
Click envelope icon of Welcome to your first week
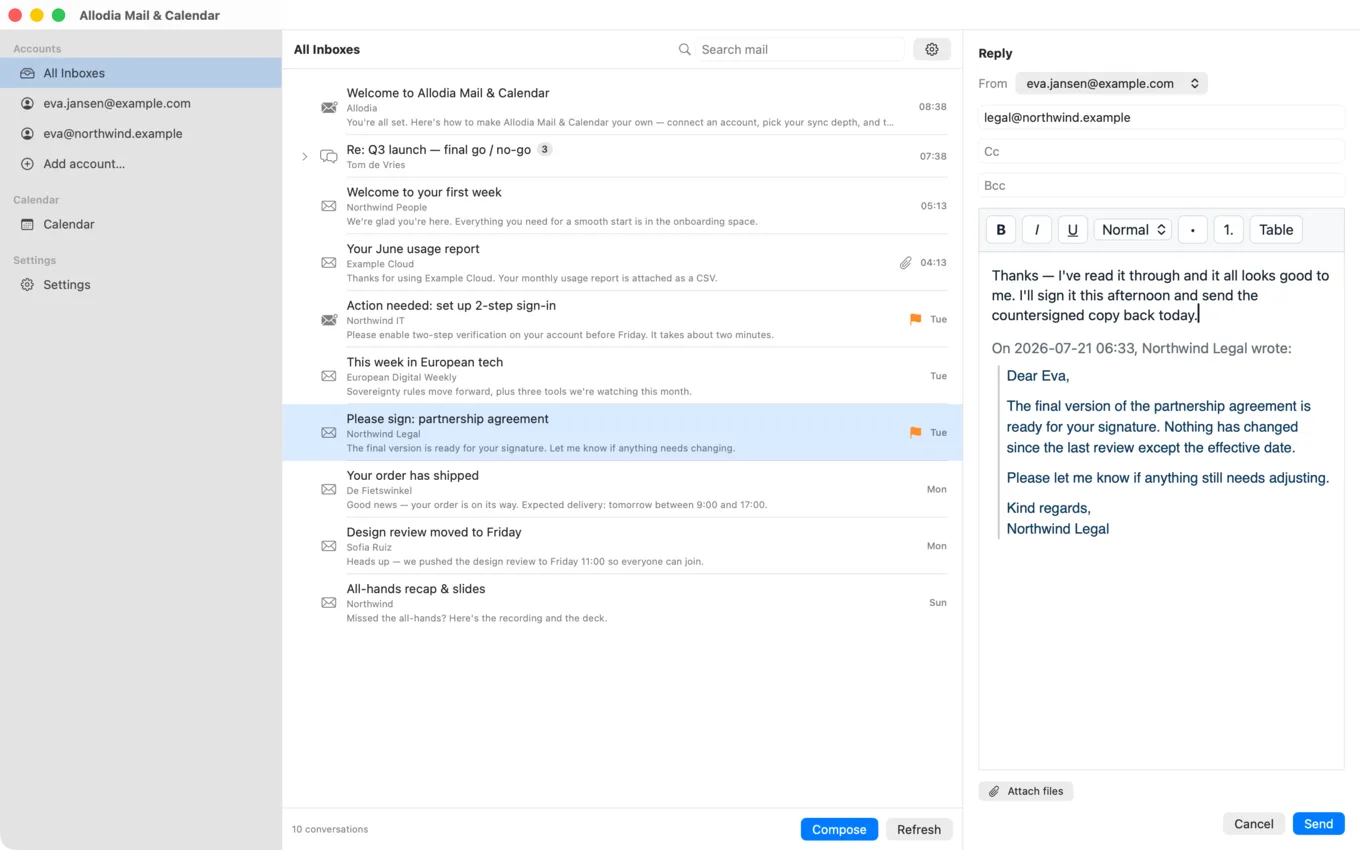pos(328,206)
